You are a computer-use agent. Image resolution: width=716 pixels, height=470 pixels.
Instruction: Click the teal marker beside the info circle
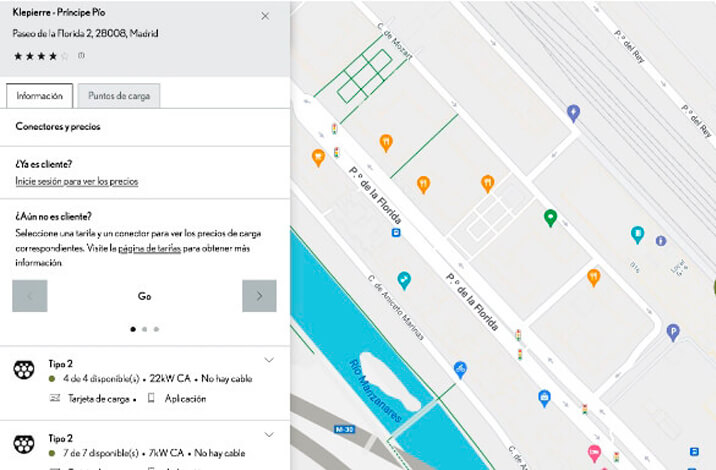click(x=637, y=235)
